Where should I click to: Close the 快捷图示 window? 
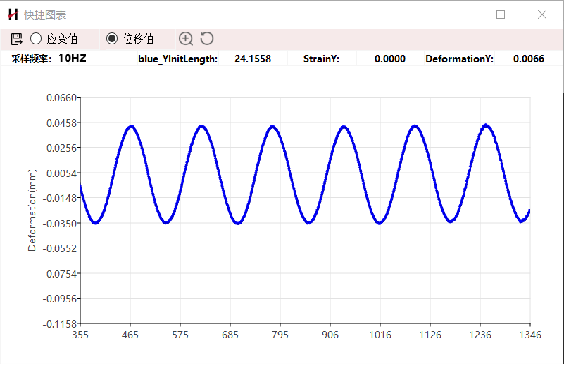pyautogui.click(x=542, y=14)
